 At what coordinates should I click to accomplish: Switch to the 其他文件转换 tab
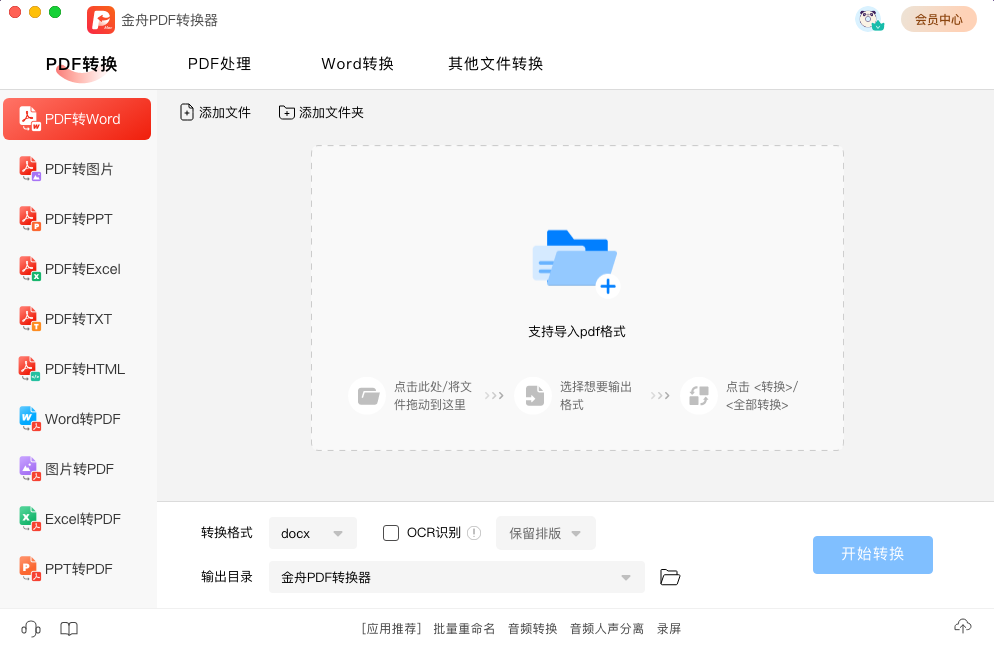click(x=496, y=63)
